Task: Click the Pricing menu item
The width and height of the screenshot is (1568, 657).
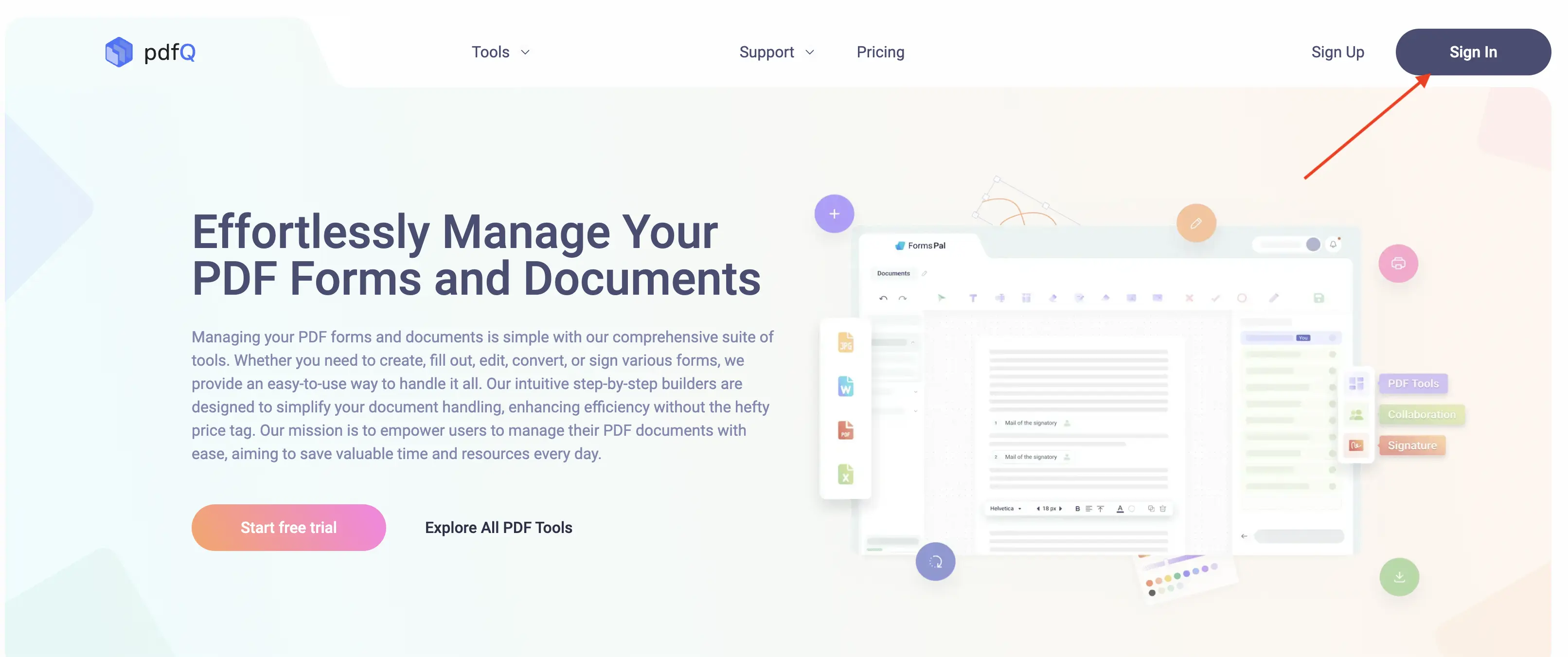Action: click(880, 52)
